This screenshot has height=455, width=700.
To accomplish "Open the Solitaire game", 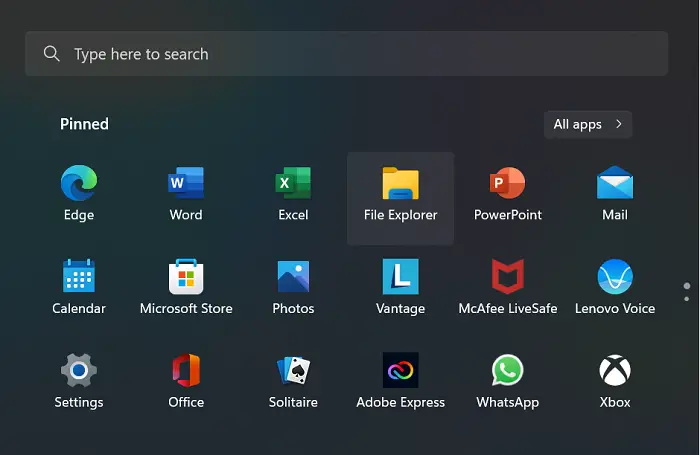I will [x=293, y=370].
